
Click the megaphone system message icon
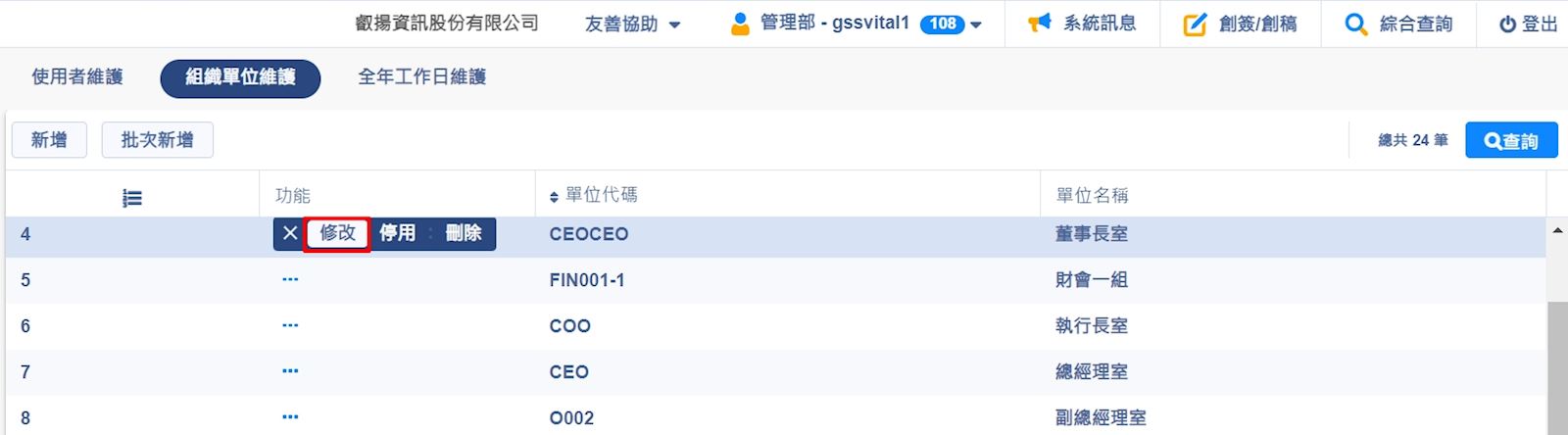1039,24
